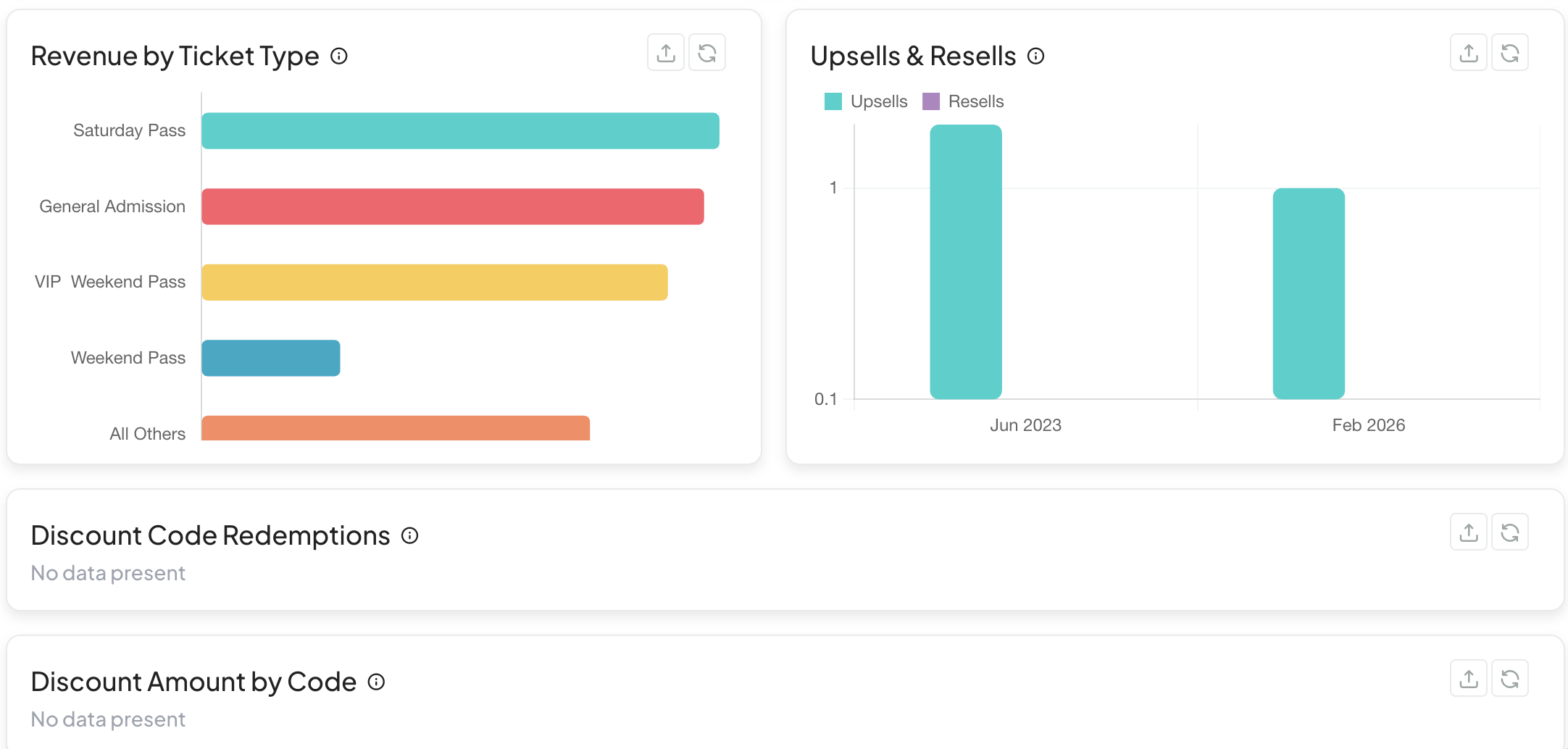Select the blue Weekend Pass bar
Viewport: 1568px width, 749px height.
(x=271, y=358)
